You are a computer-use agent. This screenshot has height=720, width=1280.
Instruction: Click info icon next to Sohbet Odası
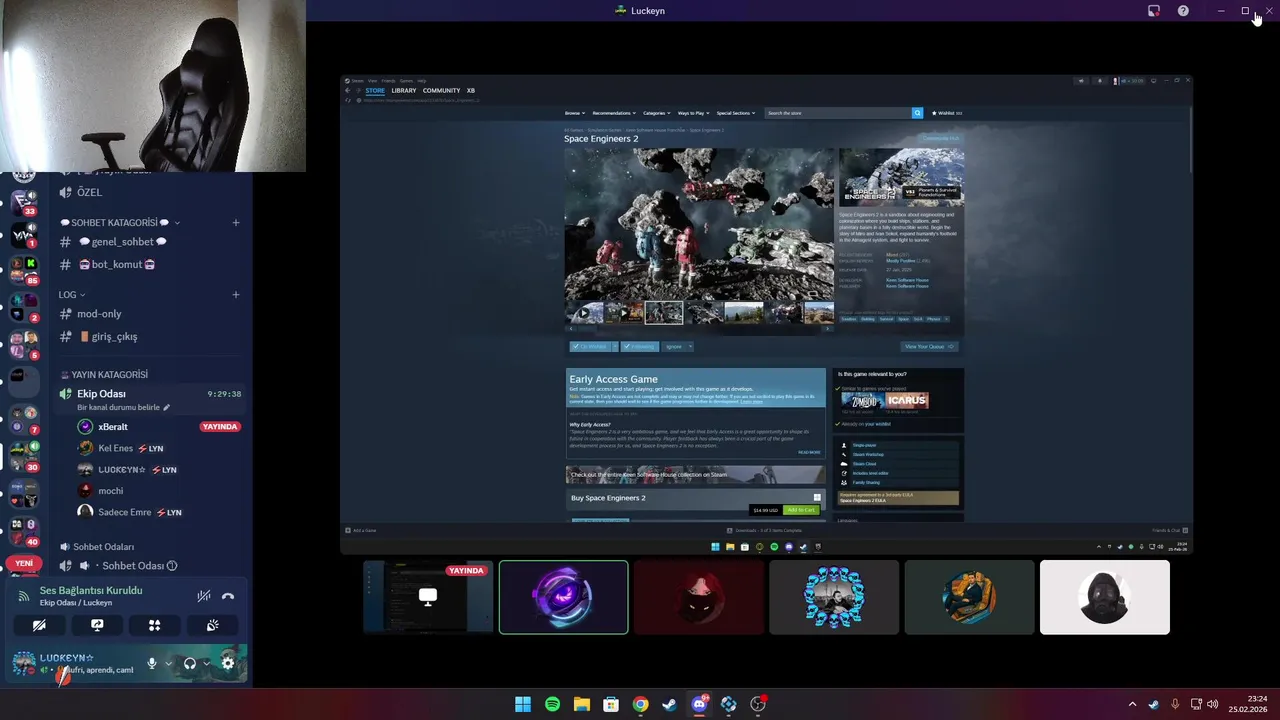point(172,566)
